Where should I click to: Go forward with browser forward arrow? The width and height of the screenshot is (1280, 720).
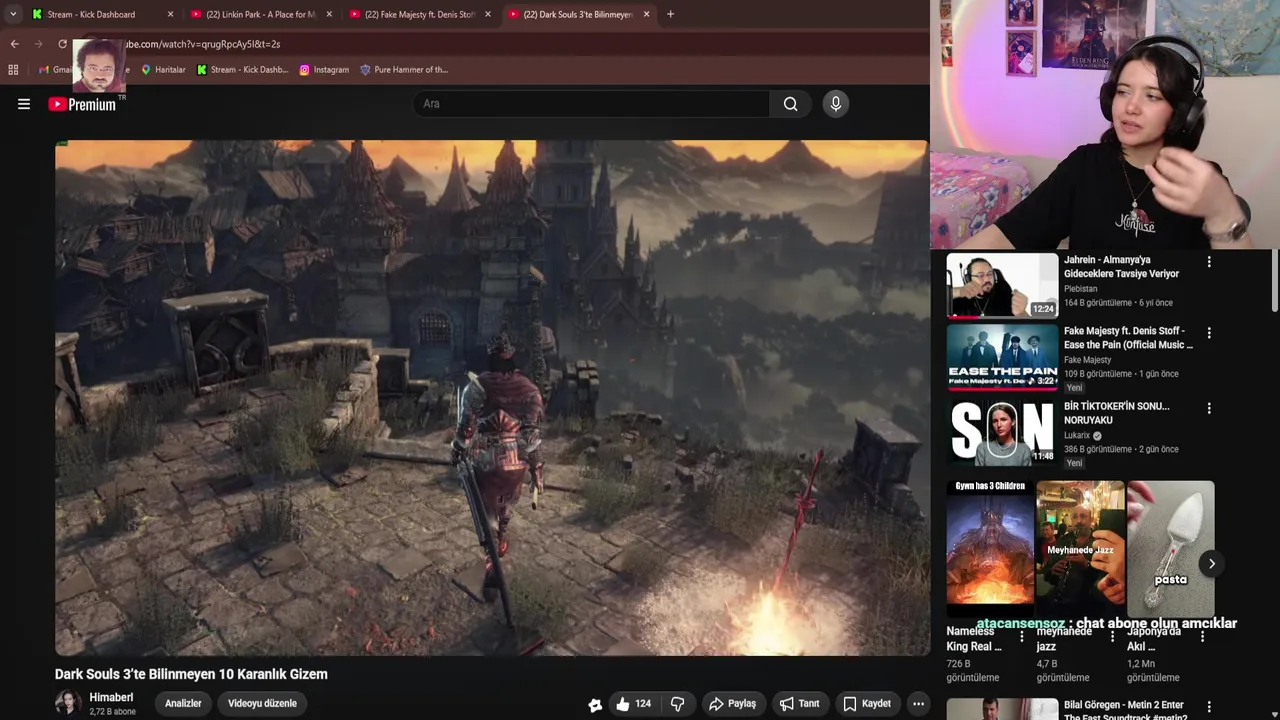coord(38,44)
